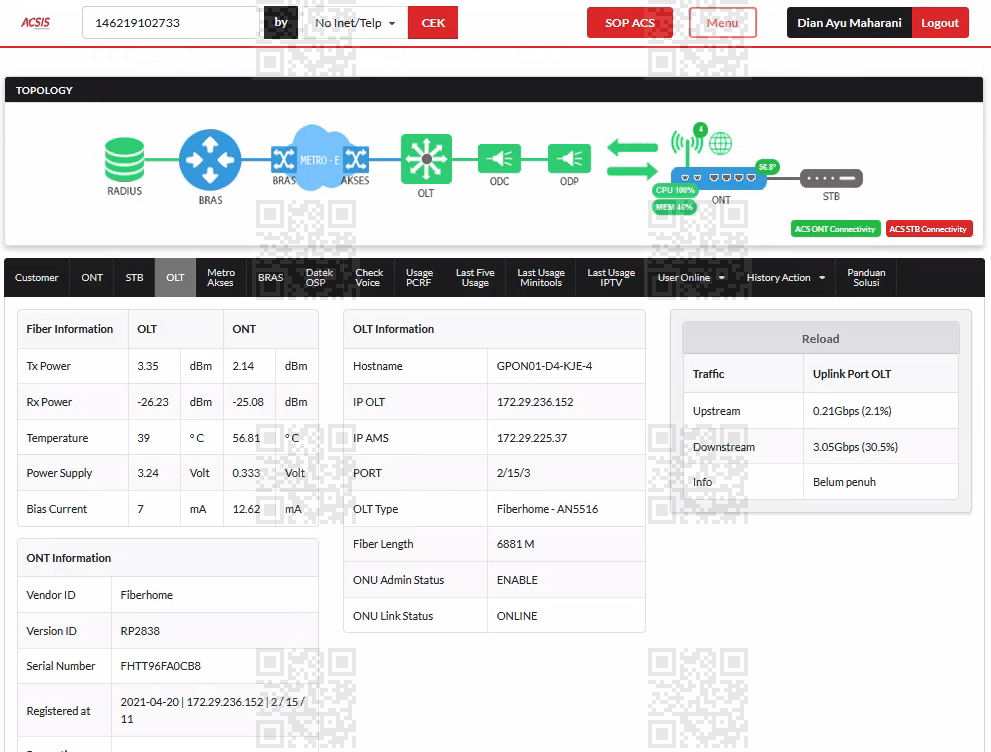Screen dimensions: 991x752
Task: Click the CPU 100% badge
Action: click(675, 190)
